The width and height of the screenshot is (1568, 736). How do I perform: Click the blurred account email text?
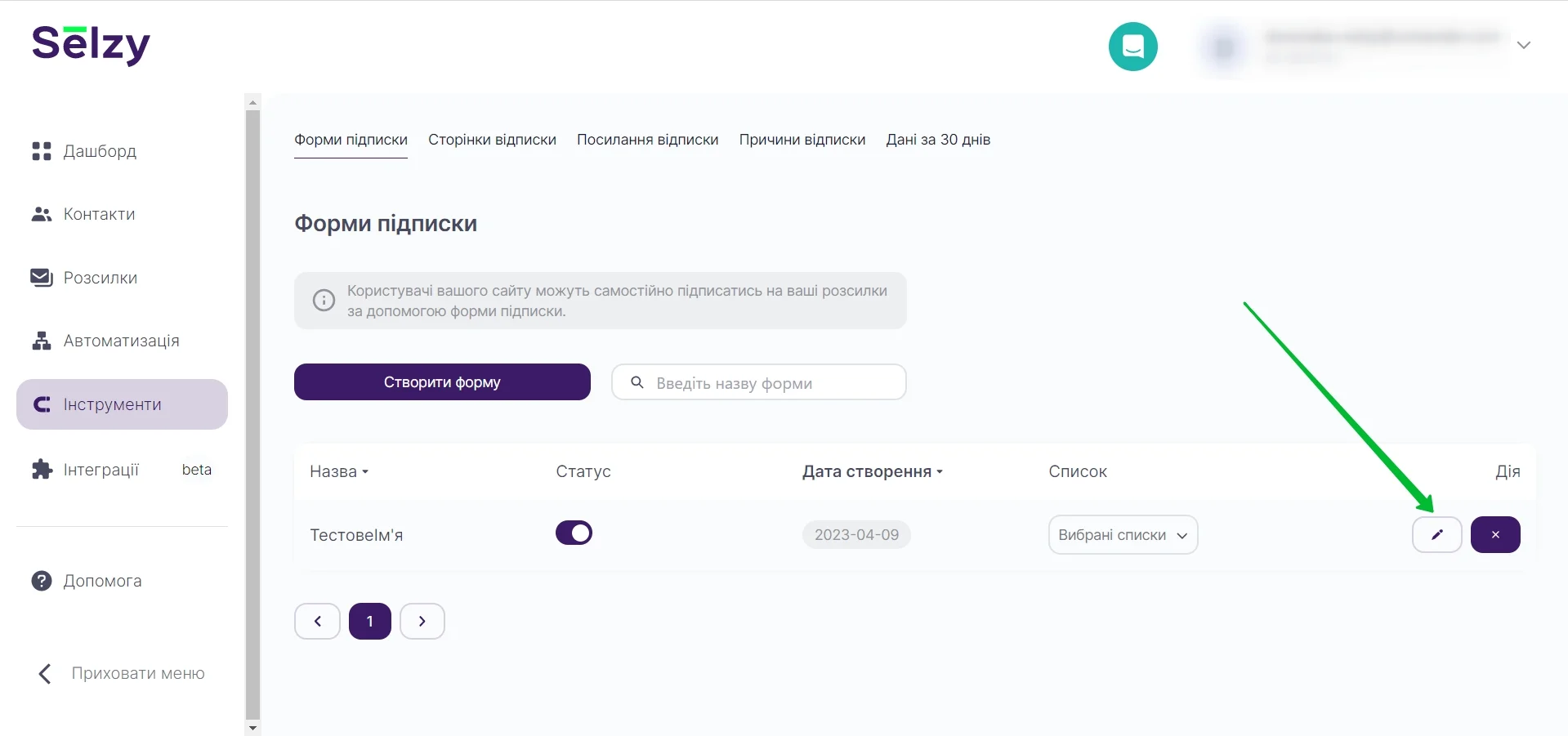pyautogui.click(x=1383, y=37)
